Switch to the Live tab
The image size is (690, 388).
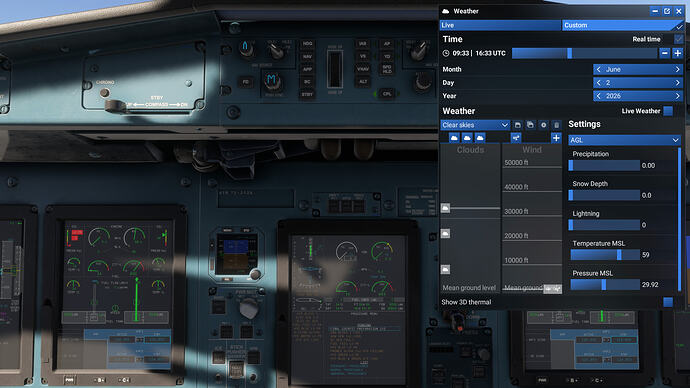tap(500, 25)
